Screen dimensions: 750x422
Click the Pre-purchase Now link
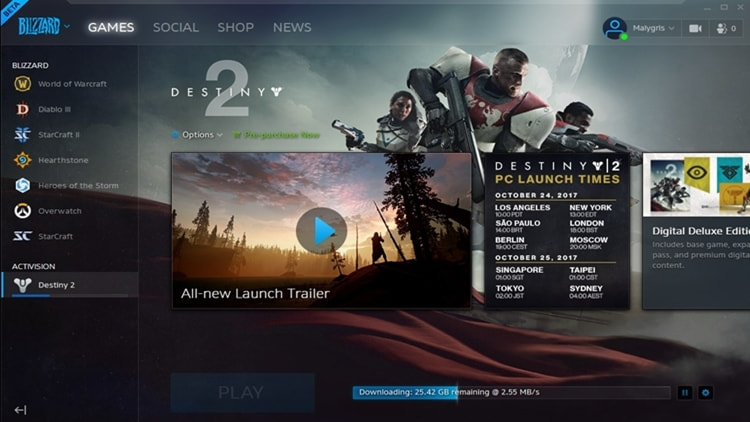[x=277, y=134]
